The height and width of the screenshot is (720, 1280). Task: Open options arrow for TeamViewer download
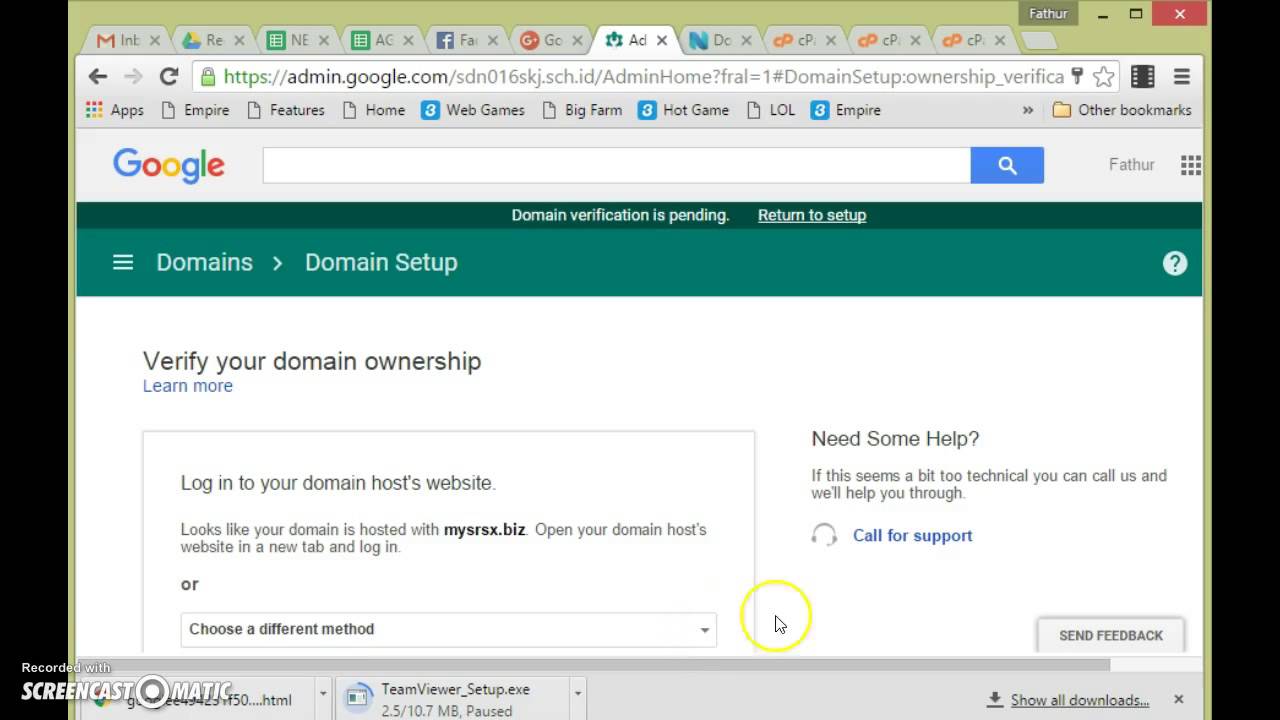[x=577, y=692]
